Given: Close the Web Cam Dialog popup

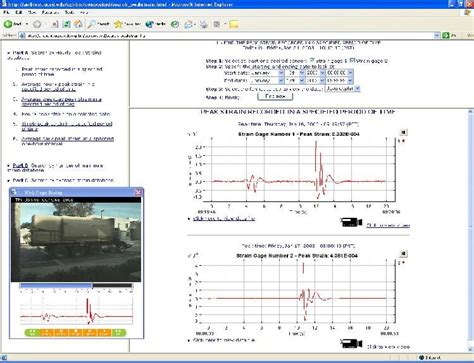Looking at the screenshot, I should [138, 192].
